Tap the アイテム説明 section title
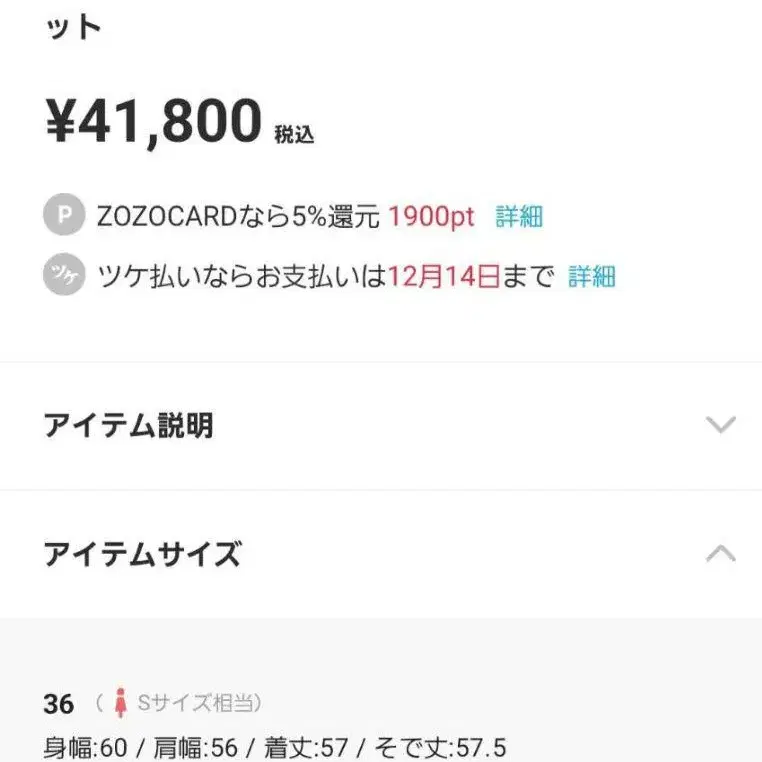 128,426
